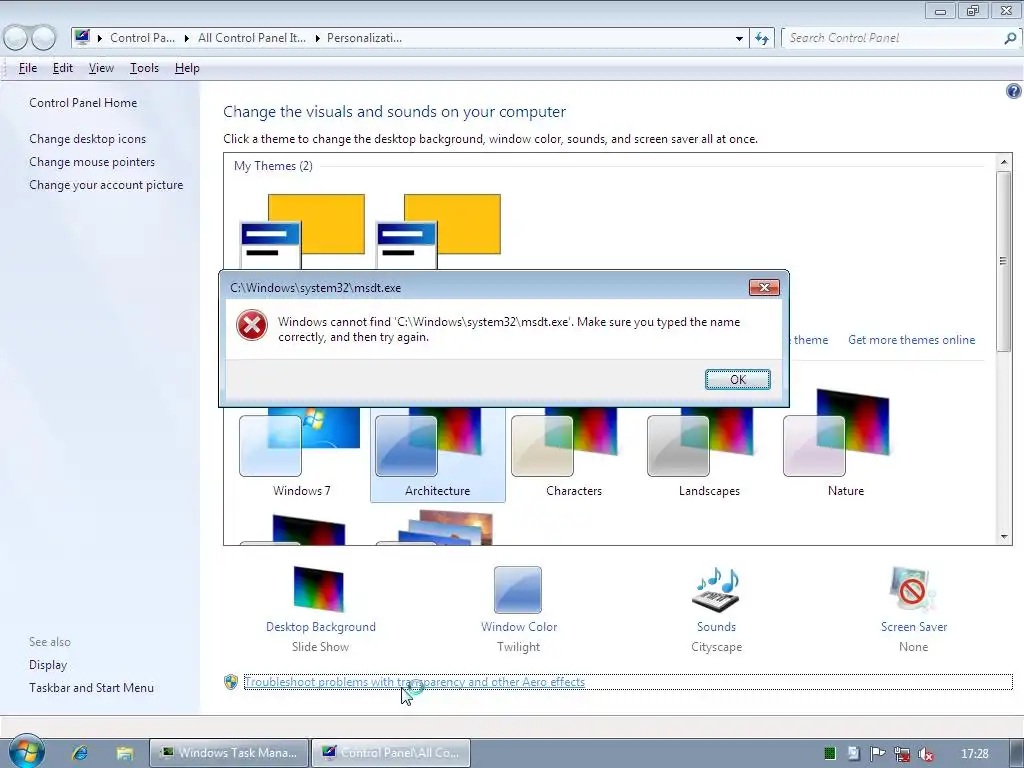Click the network tray icon

[902, 754]
